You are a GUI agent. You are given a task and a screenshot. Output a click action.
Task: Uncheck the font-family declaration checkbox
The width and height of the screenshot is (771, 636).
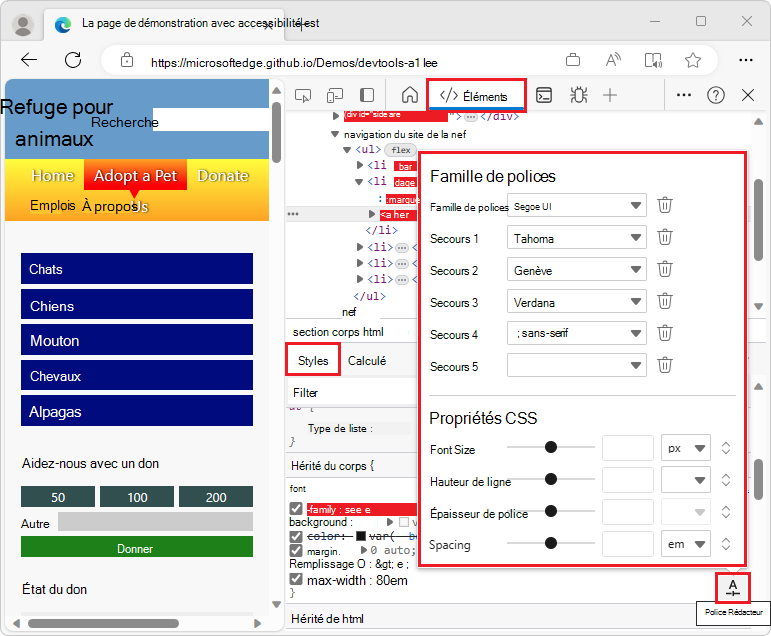pyautogui.click(x=296, y=508)
